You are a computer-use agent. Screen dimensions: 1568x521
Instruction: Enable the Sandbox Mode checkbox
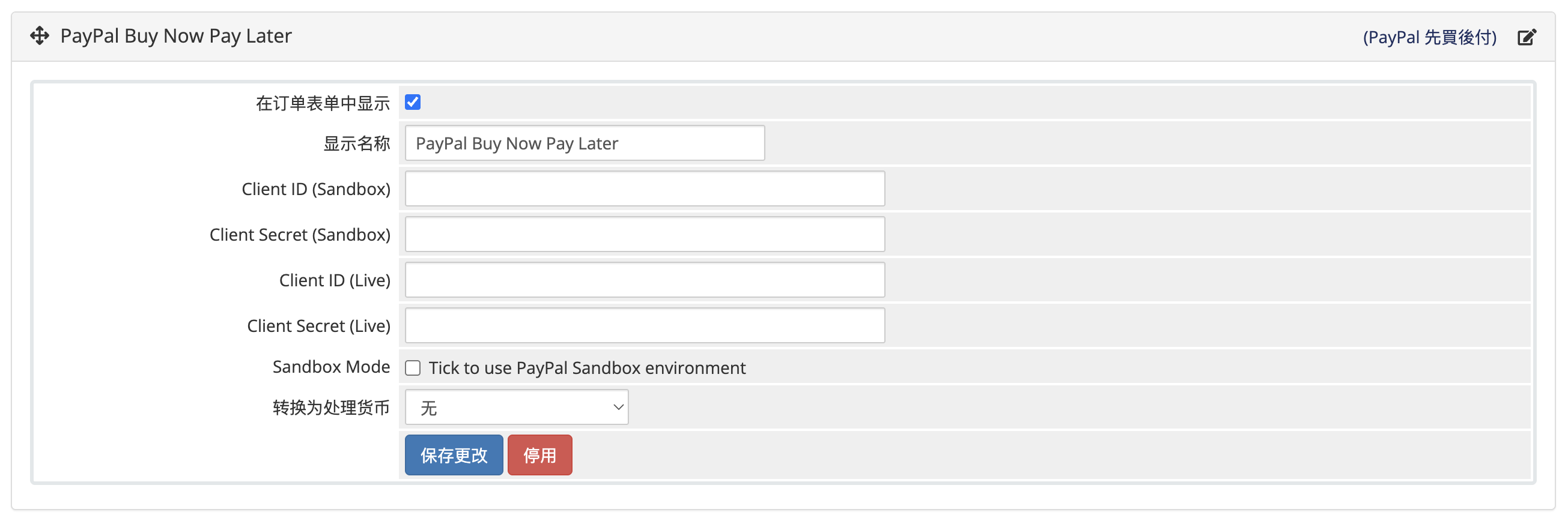(x=413, y=368)
